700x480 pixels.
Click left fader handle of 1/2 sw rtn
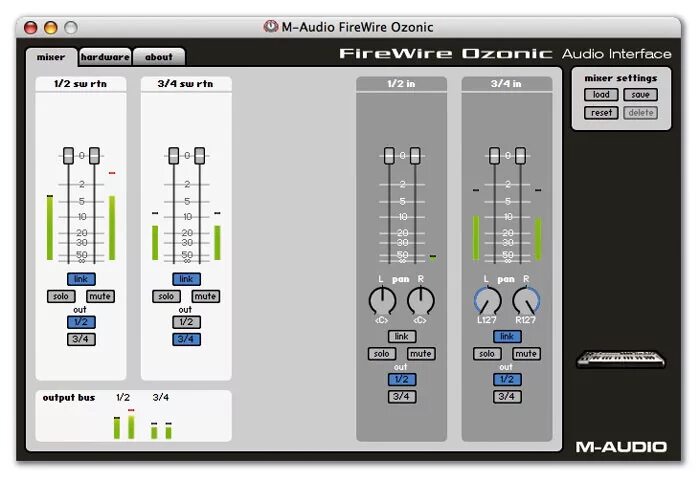[x=68, y=156]
